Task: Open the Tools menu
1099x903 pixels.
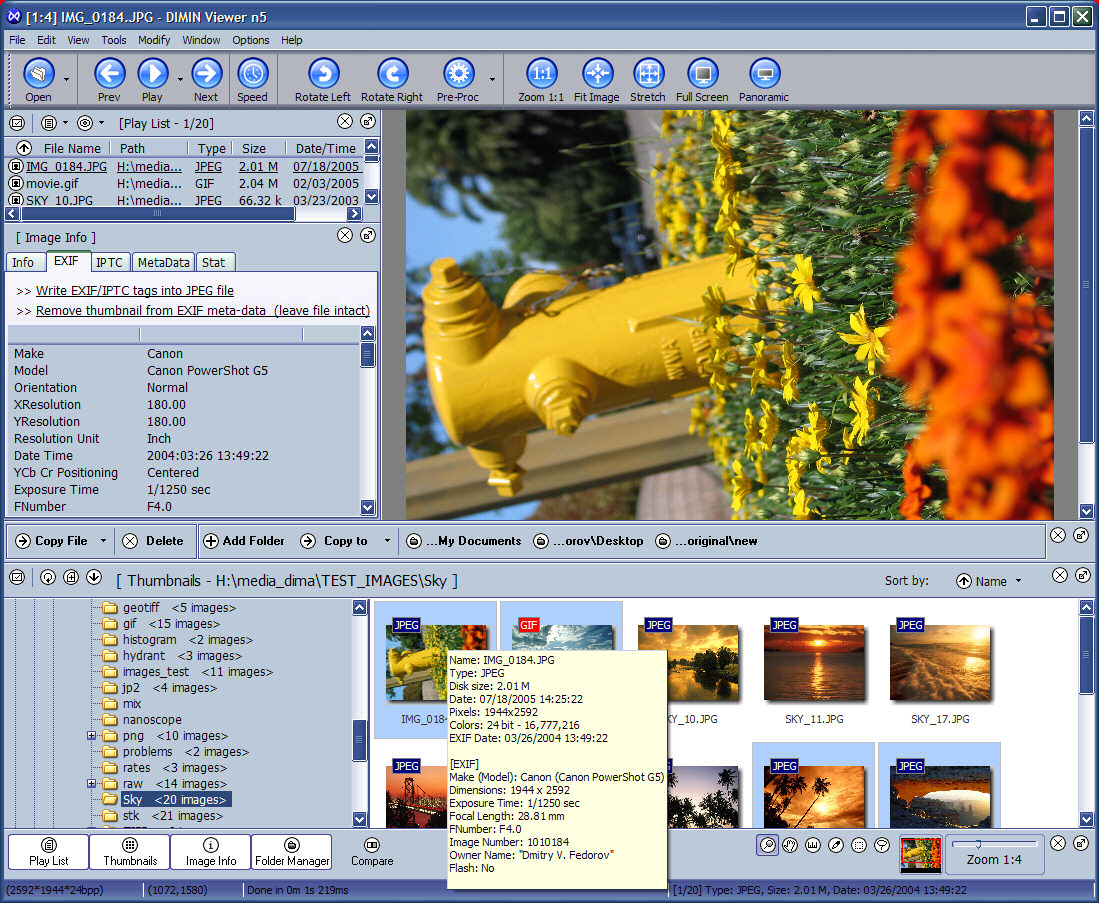Action: (x=114, y=40)
